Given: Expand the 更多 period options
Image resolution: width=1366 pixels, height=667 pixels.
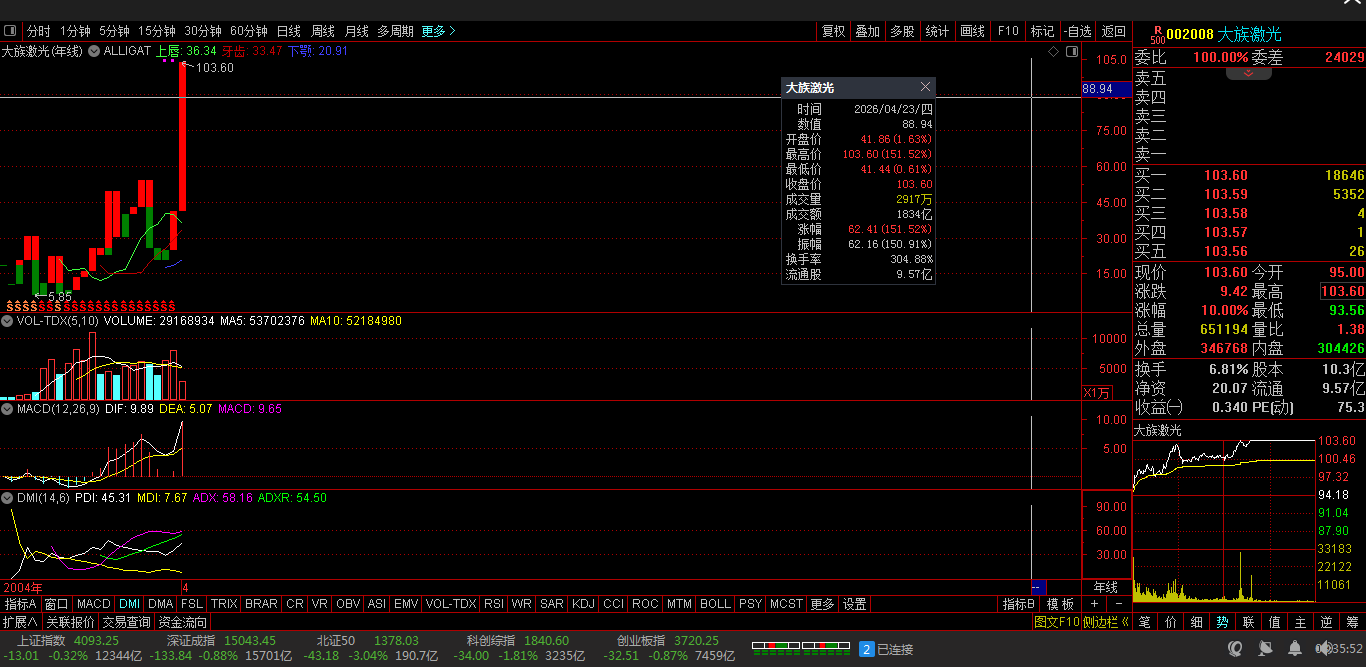Looking at the screenshot, I should tap(438, 31).
